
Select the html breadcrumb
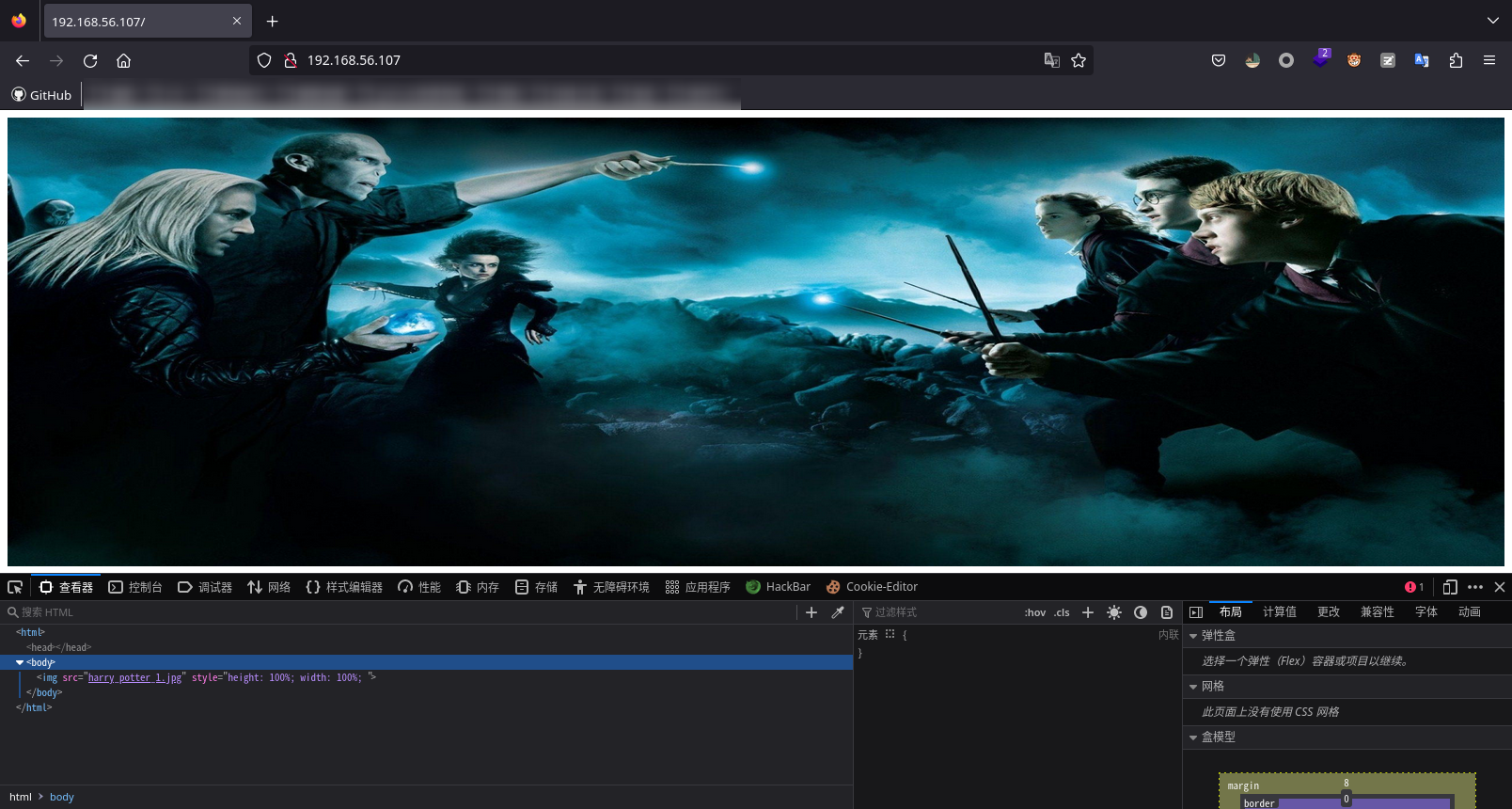pos(21,797)
